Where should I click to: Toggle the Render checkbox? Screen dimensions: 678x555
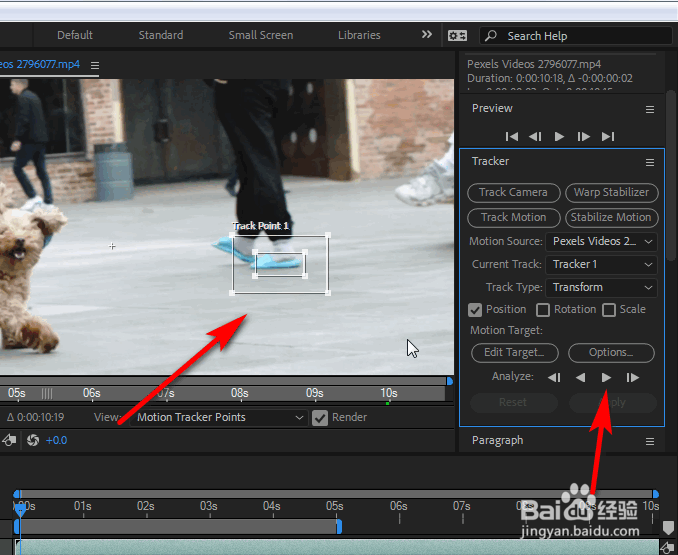[x=320, y=418]
